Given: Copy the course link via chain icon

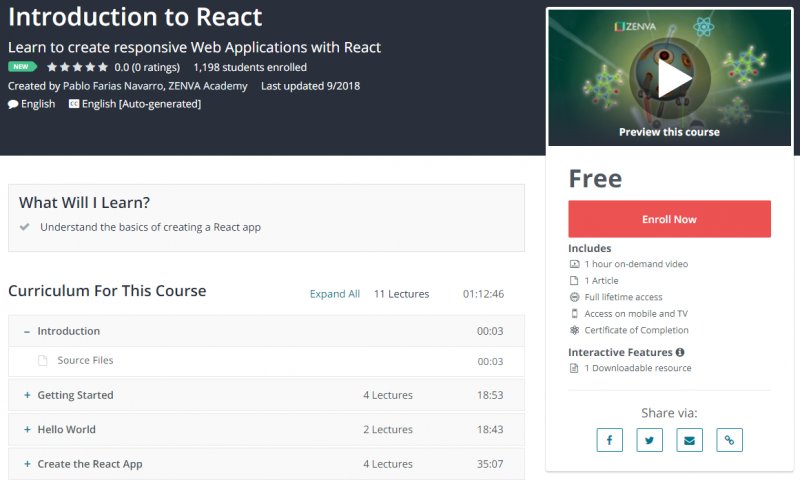Looking at the screenshot, I should [x=730, y=440].
